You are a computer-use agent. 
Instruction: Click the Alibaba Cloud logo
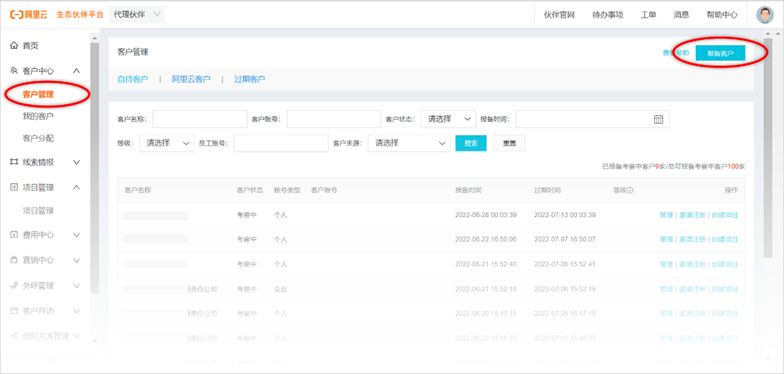(x=29, y=14)
